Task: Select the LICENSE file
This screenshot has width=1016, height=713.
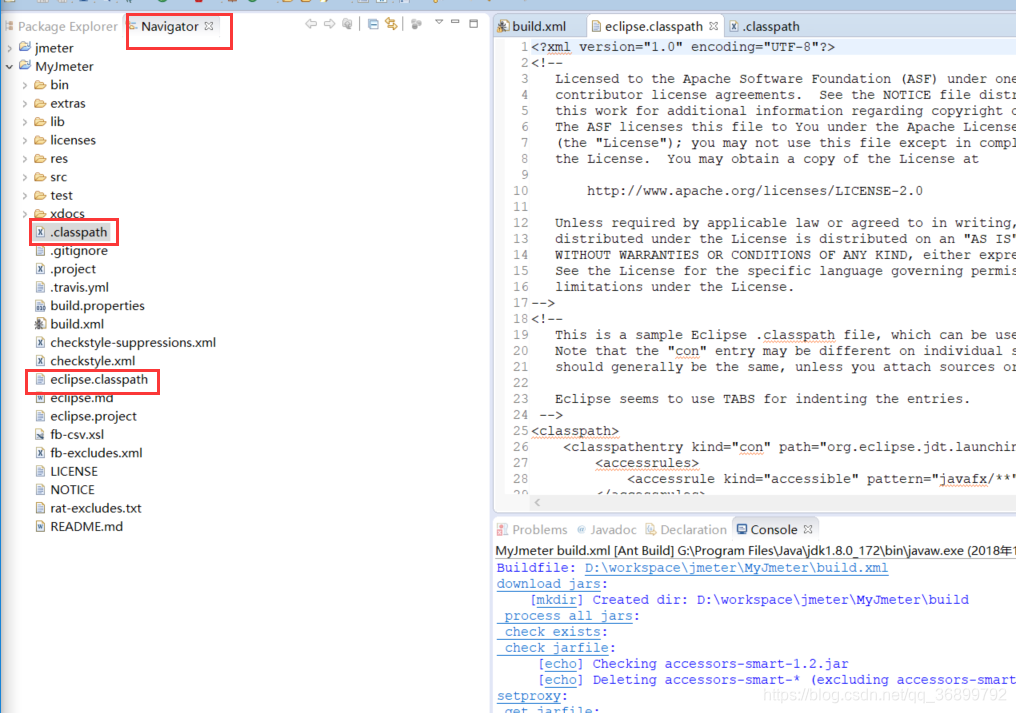Action: click(74, 472)
